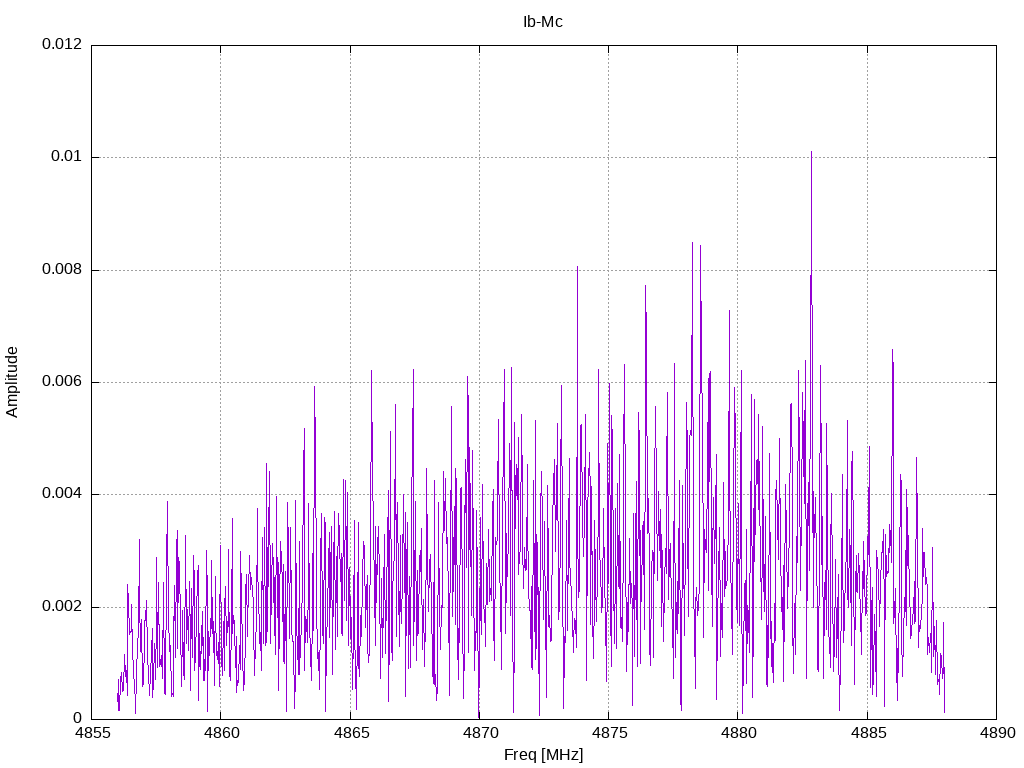Click the 4880 x-axis tick label

click(738, 733)
